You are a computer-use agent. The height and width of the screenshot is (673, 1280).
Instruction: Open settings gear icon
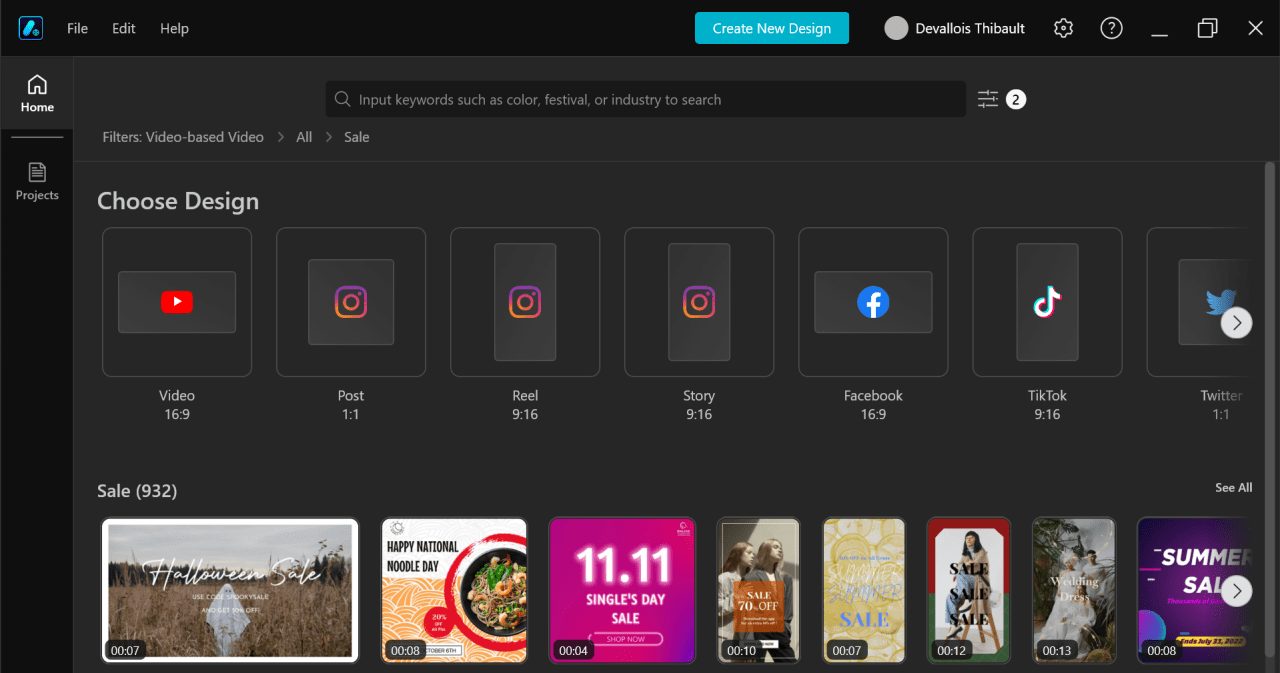pos(1063,28)
